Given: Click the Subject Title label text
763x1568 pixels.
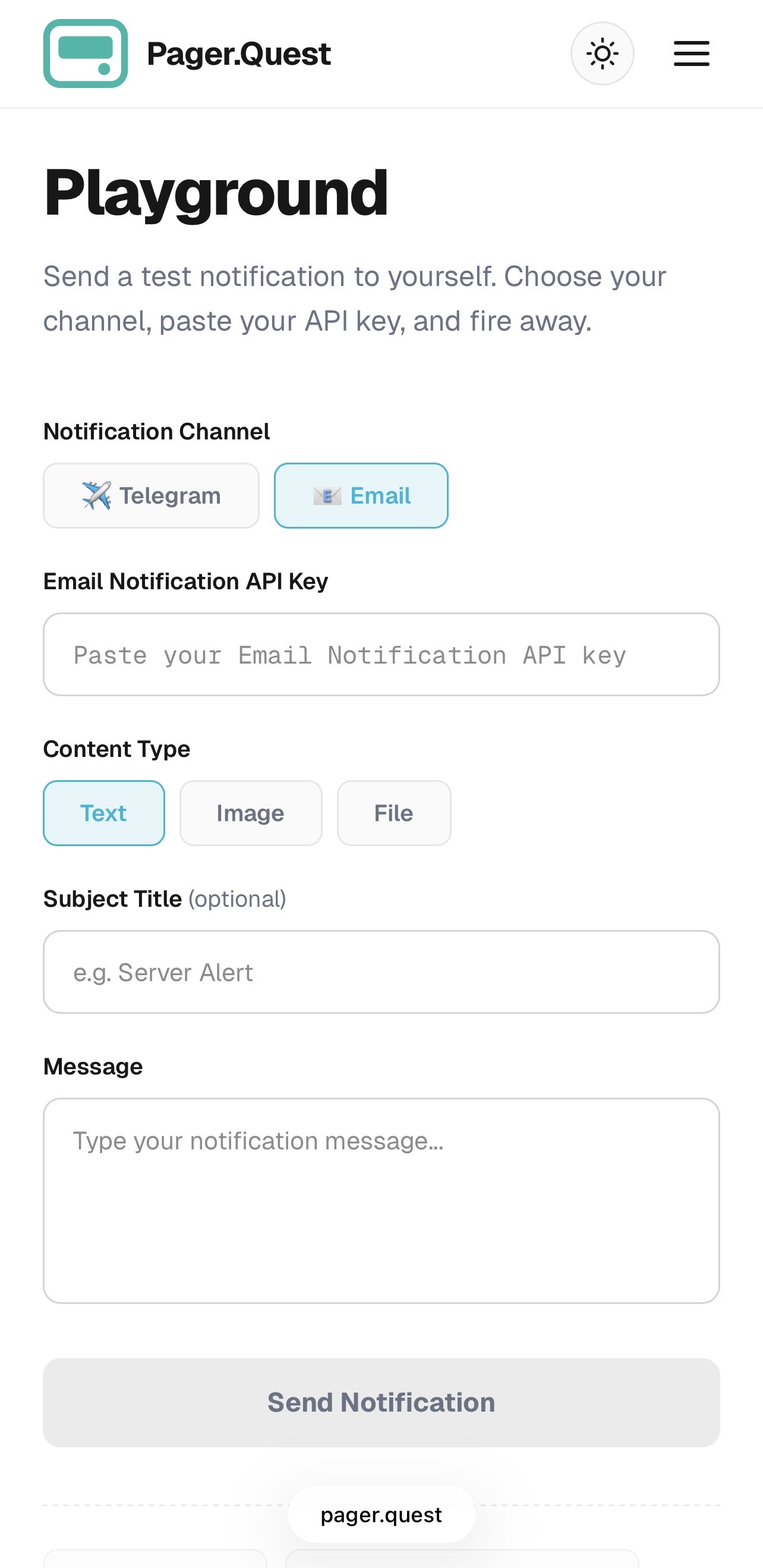Looking at the screenshot, I should coord(112,899).
